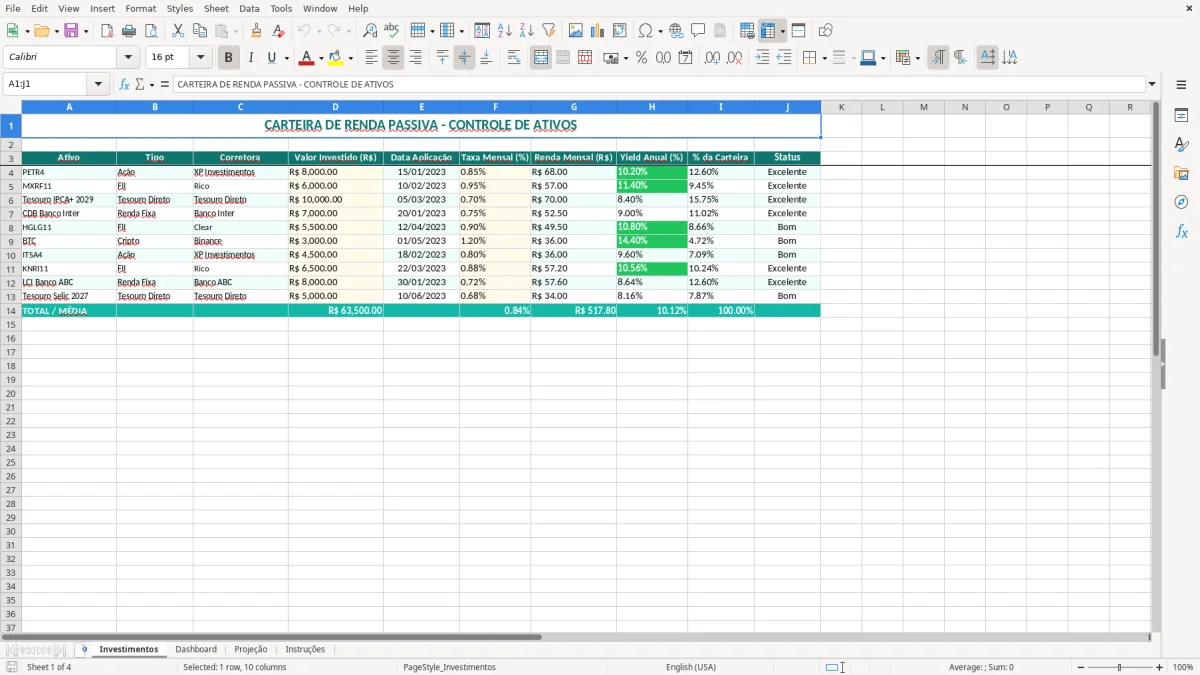Click the Print icon
1200x675 pixels.
coord(129,31)
